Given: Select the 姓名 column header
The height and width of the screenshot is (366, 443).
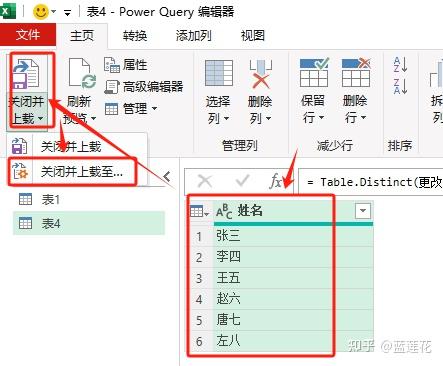Looking at the screenshot, I should tap(293, 211).
